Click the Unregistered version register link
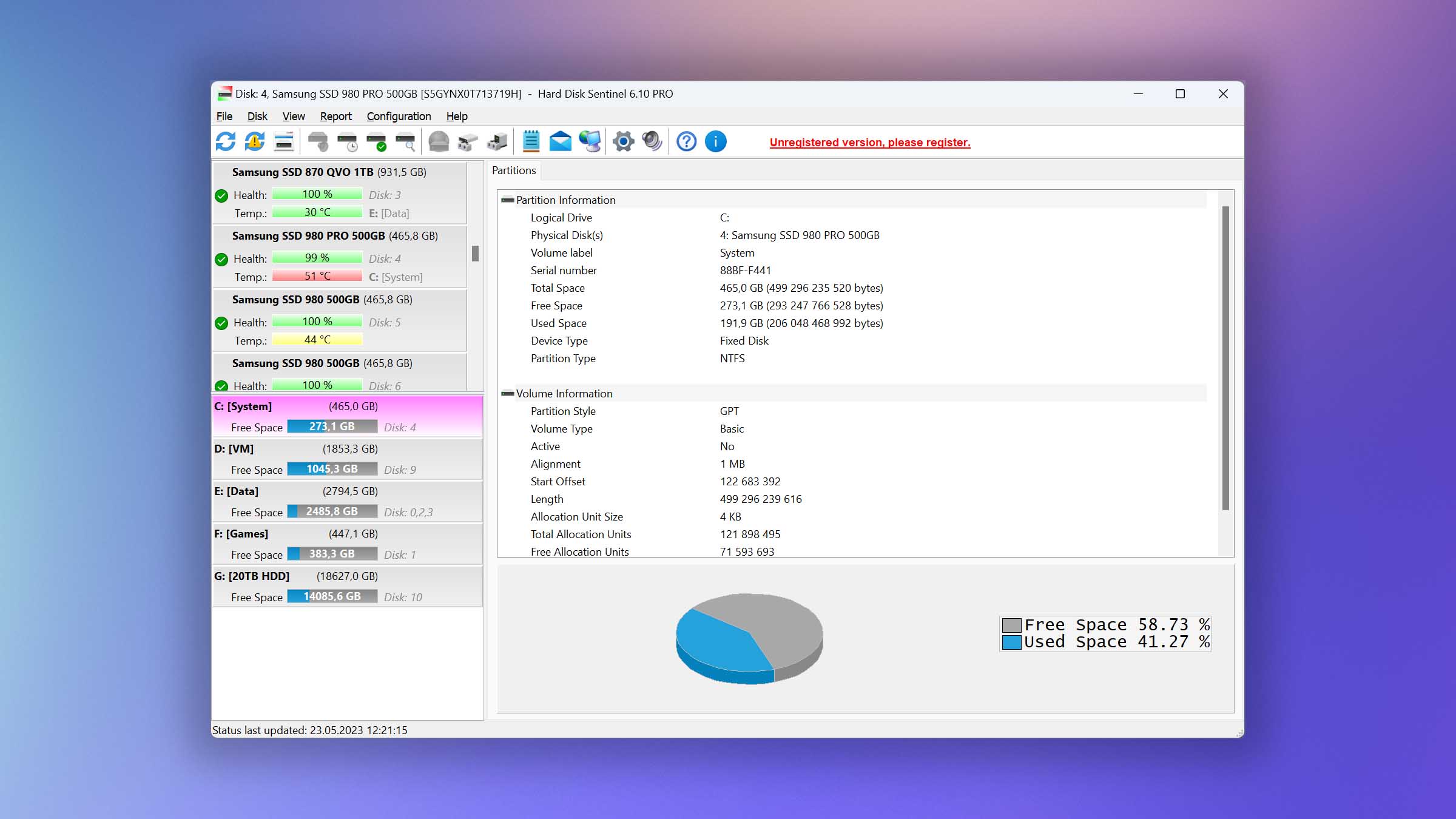 click(870, 142)
